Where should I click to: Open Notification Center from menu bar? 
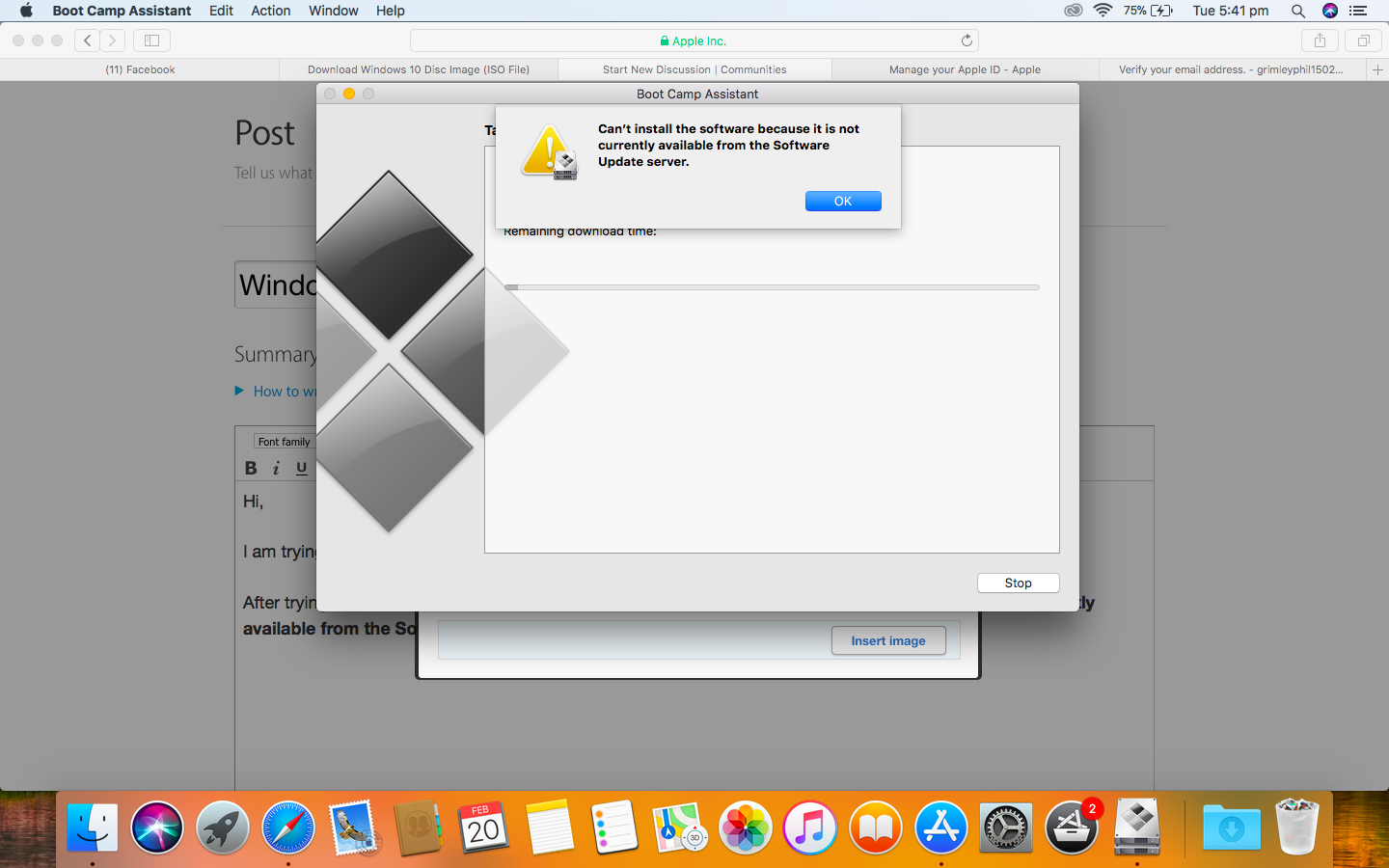point(1358,11)
